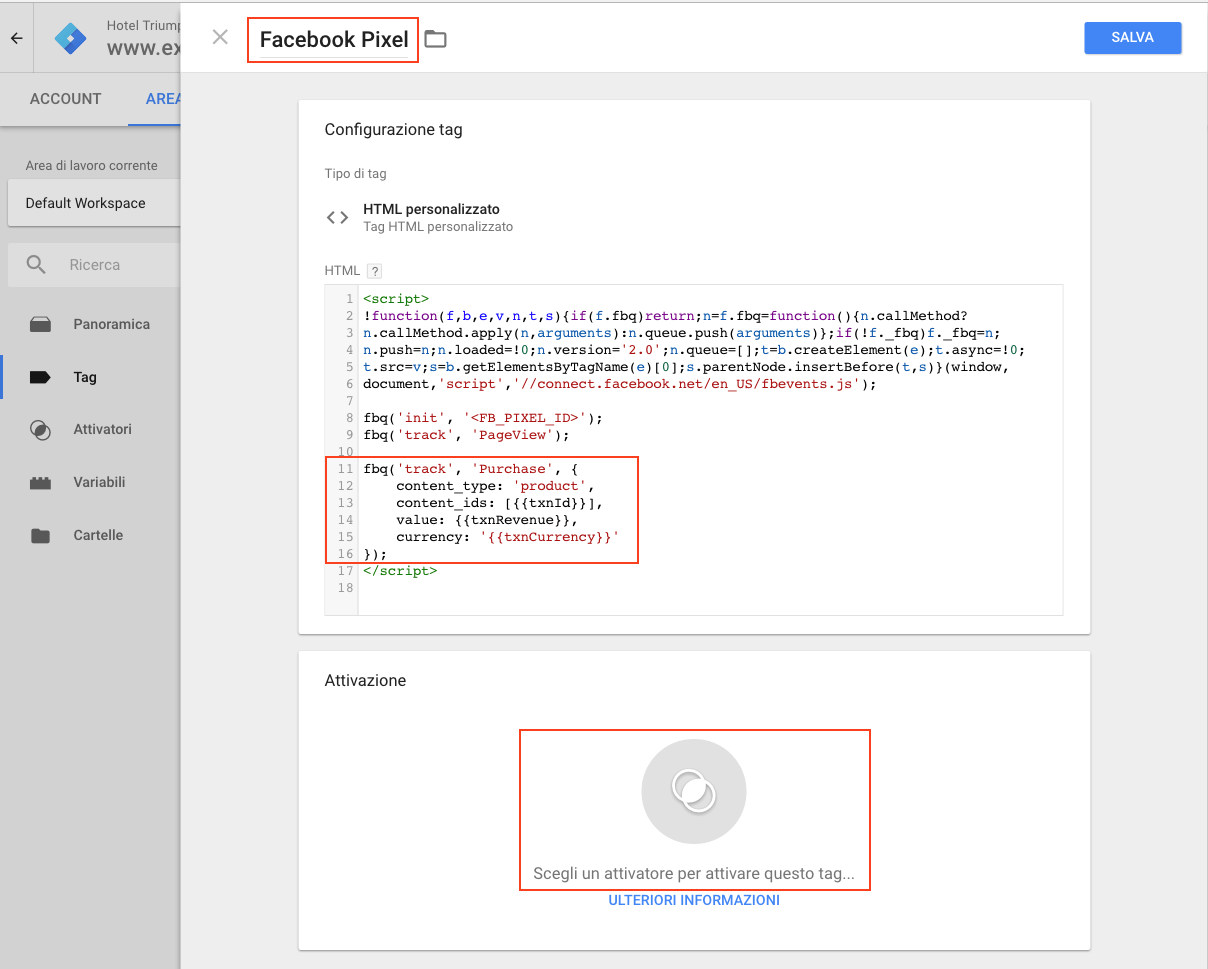Click the 'PageView' track line in code

[466, 434]
